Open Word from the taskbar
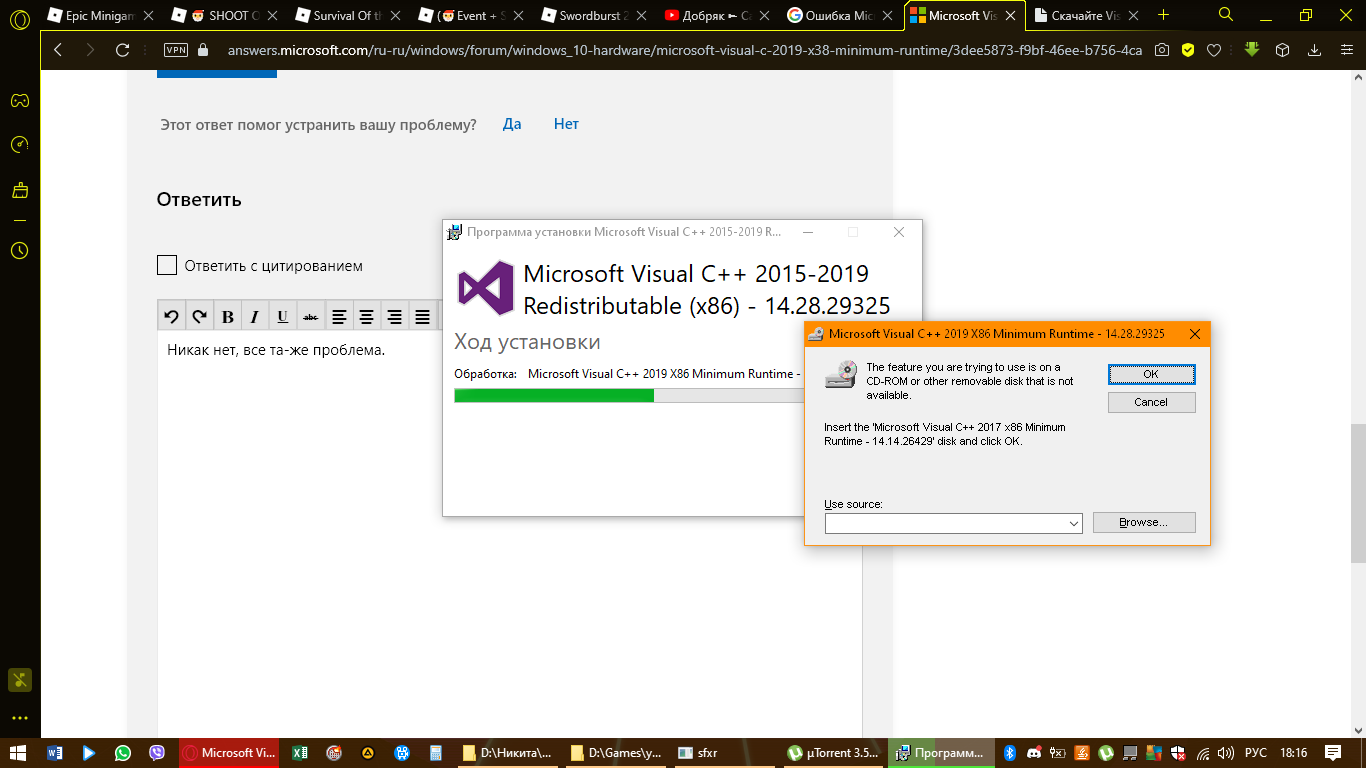The image size is (1366, 768). (x=54, y=753)
